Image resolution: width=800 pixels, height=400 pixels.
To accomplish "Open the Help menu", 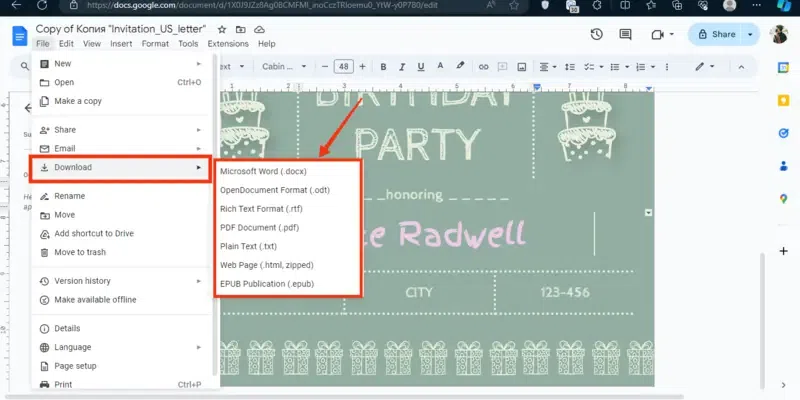I will coord(266,44).
